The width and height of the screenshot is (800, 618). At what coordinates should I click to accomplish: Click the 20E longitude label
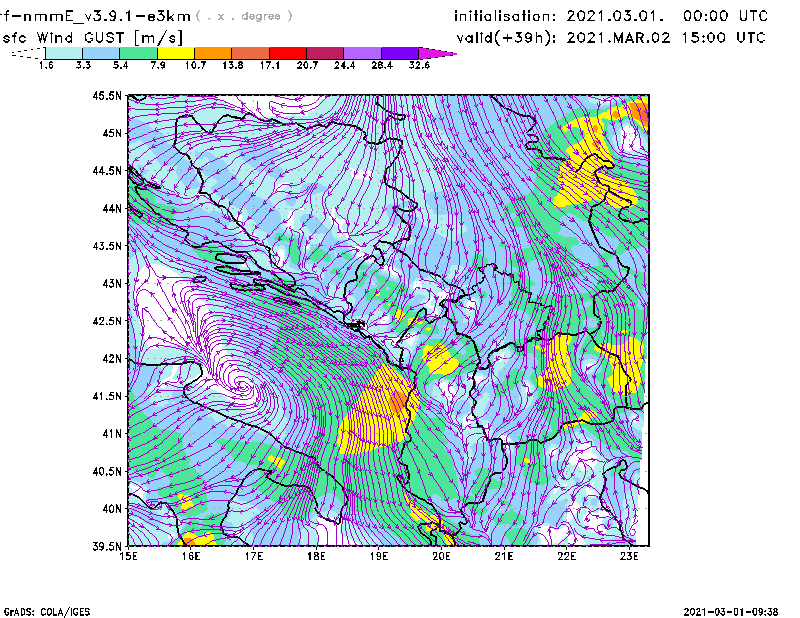point(441,556)
